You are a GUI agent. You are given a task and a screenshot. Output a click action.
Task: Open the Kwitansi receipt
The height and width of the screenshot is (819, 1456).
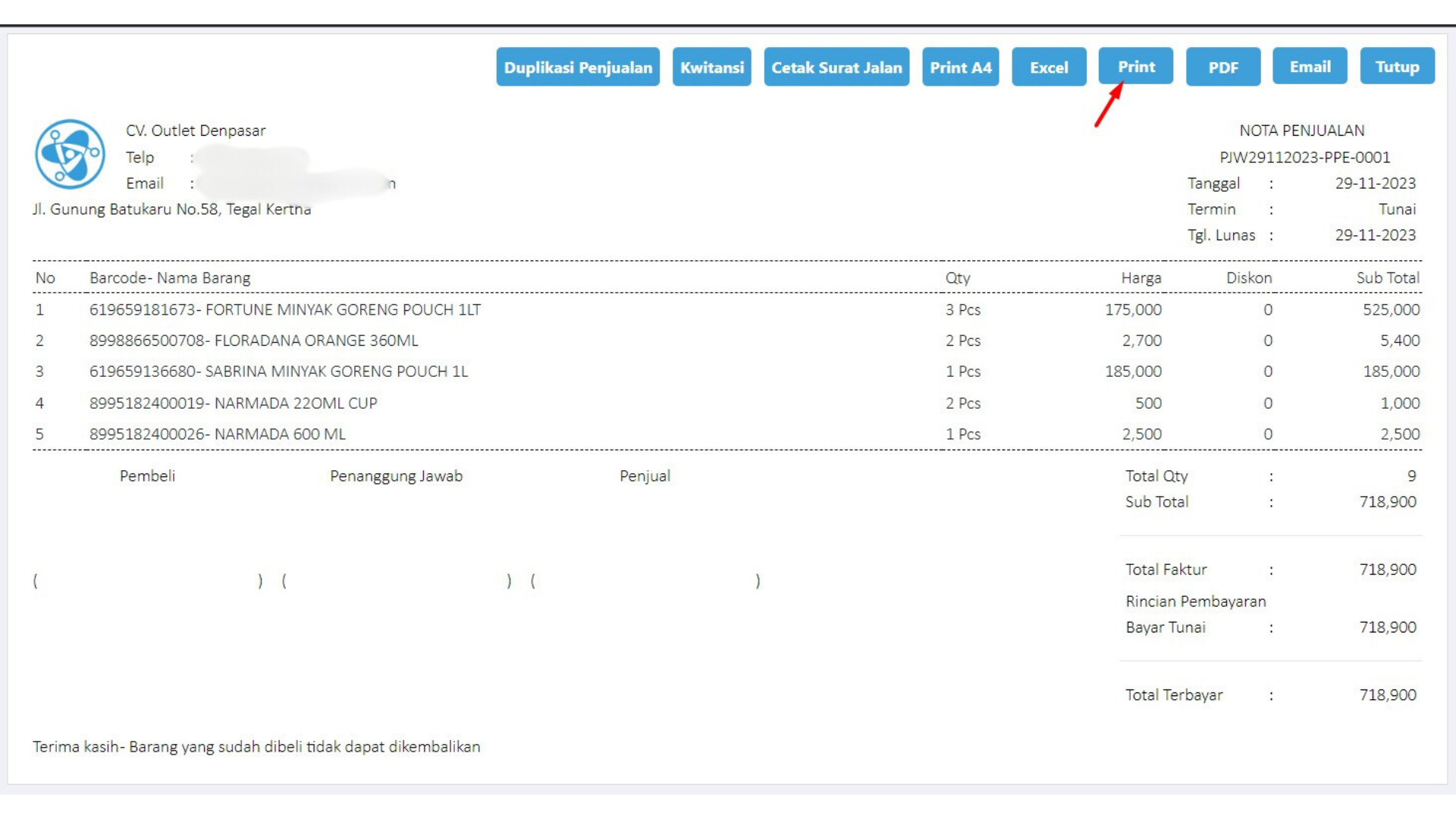pos(711,67)
